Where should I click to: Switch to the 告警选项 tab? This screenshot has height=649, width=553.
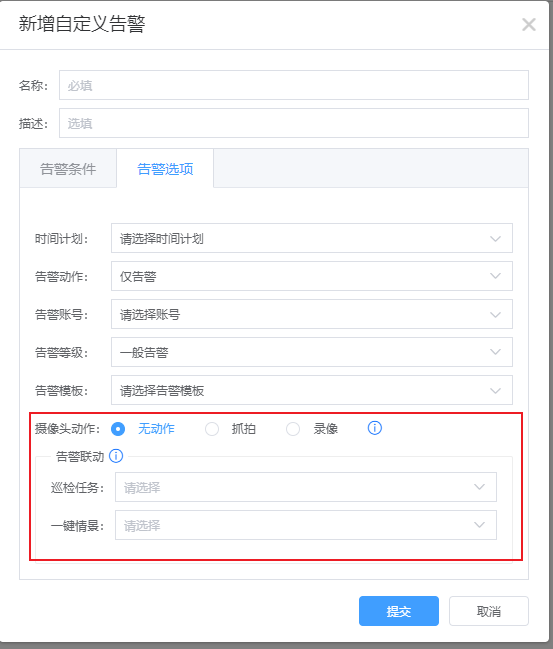pyautogui.click(x=165, y=168)
